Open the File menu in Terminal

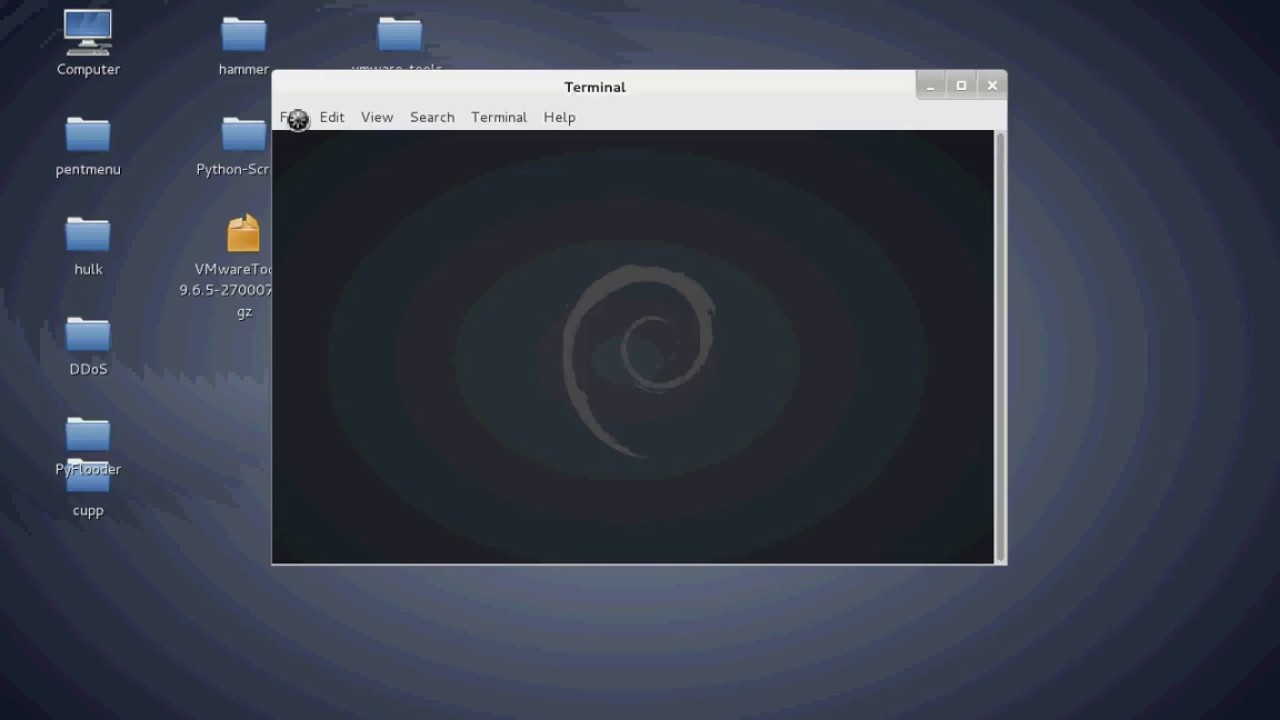291,117
